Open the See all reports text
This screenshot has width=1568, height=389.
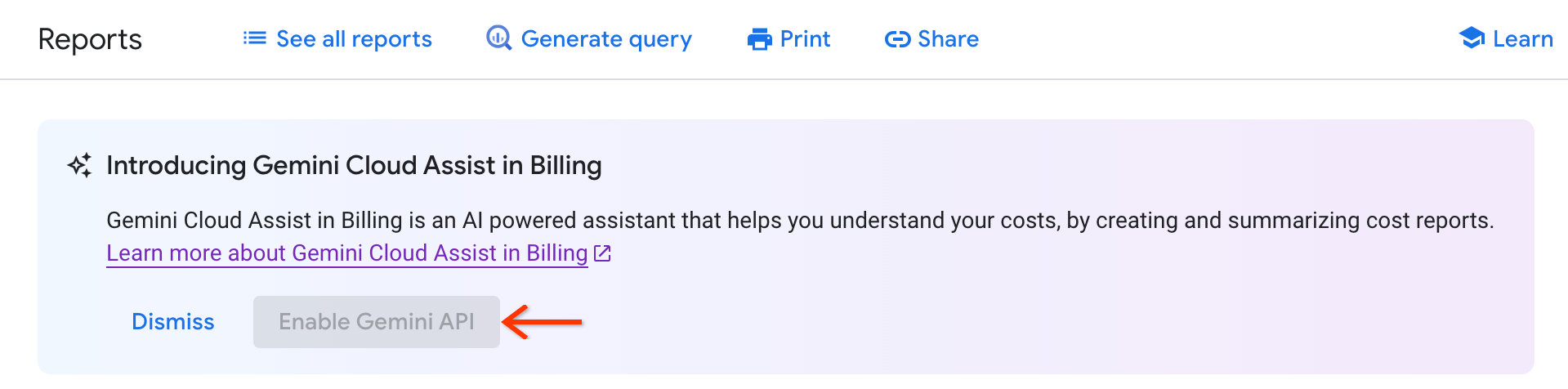click(x=354, y=39)
